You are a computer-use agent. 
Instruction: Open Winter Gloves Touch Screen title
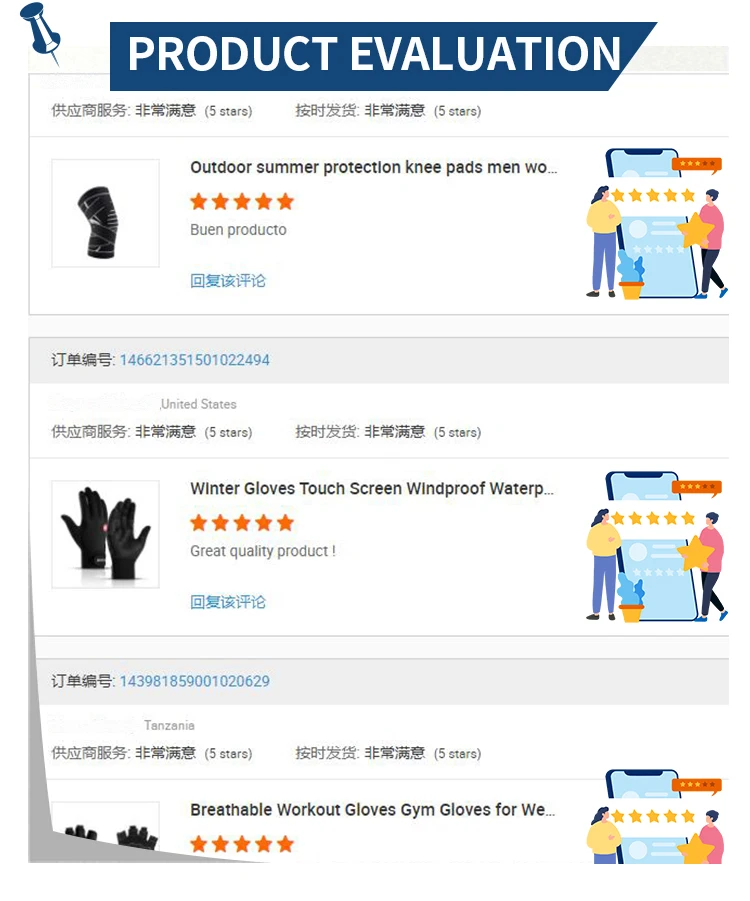372,488
